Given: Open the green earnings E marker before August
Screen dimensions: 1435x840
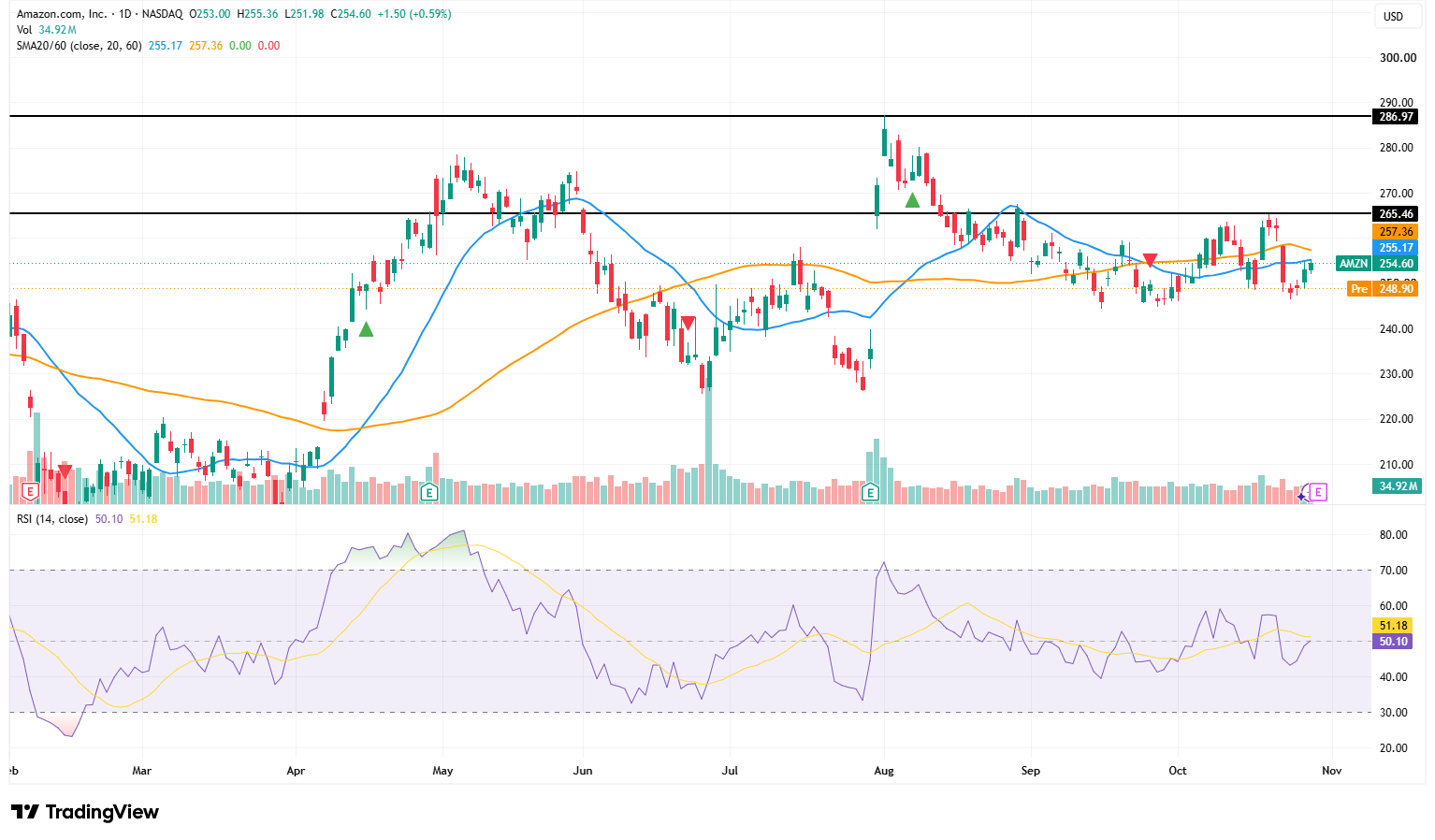Looking at the screenshot, I should [x=870, y=491].
